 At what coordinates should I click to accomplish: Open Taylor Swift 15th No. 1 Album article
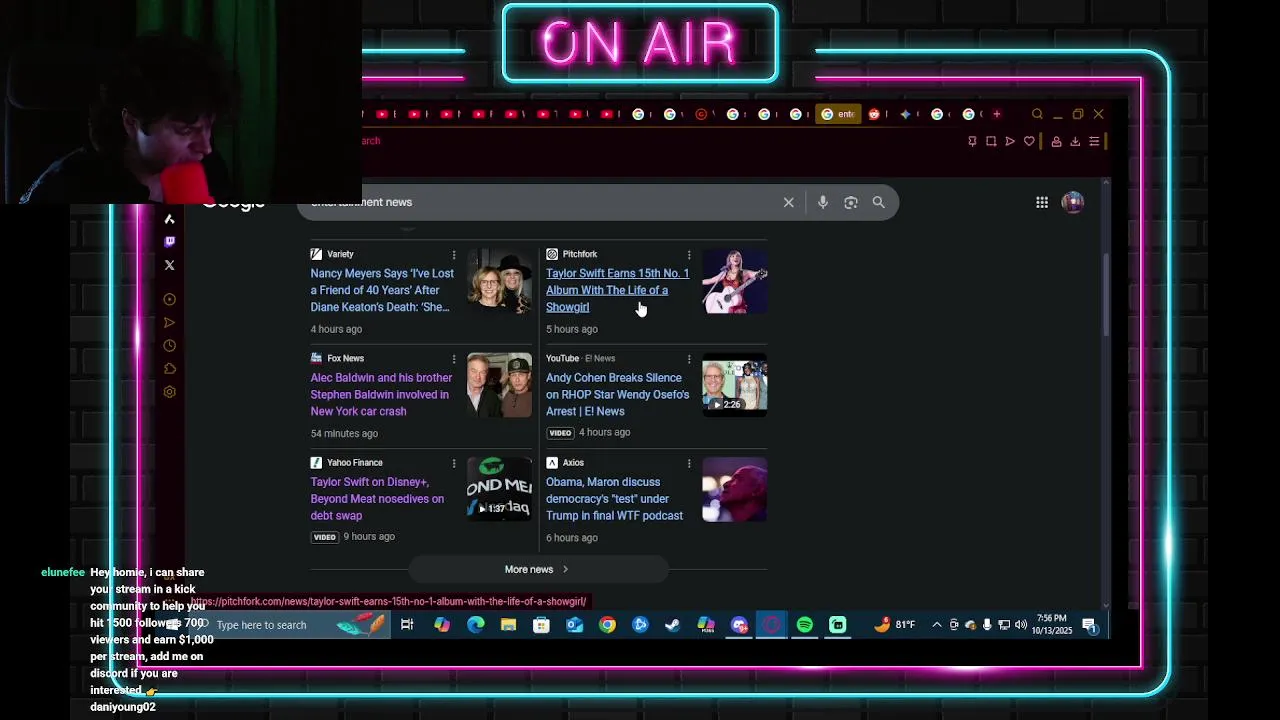(x=617, y=290)
